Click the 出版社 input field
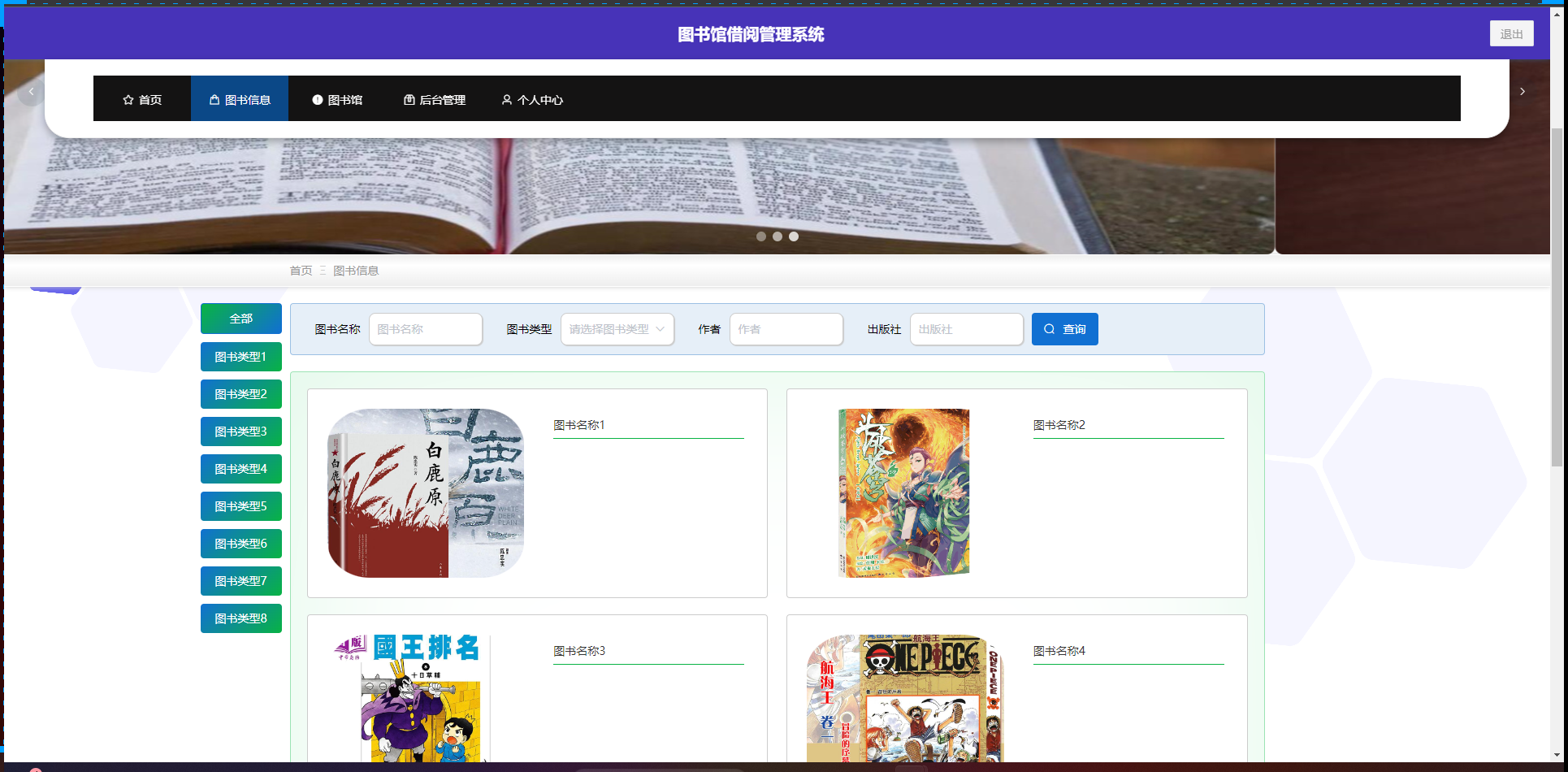The width and height of the screenshot is (1568, 772). 967,329
